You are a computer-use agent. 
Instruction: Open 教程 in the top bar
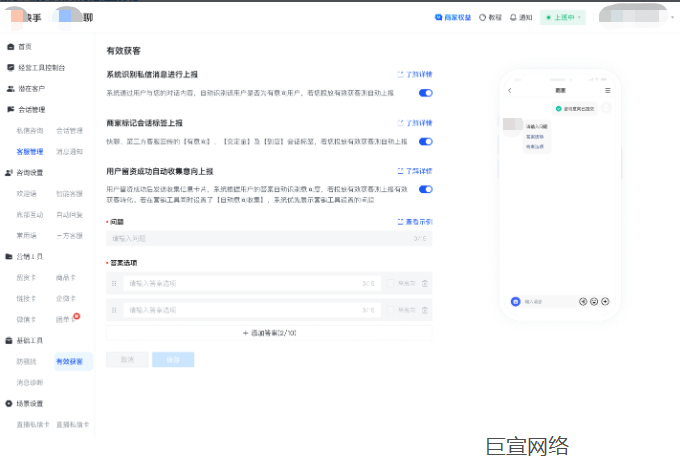pyautogui.click(x=490, y=17)
